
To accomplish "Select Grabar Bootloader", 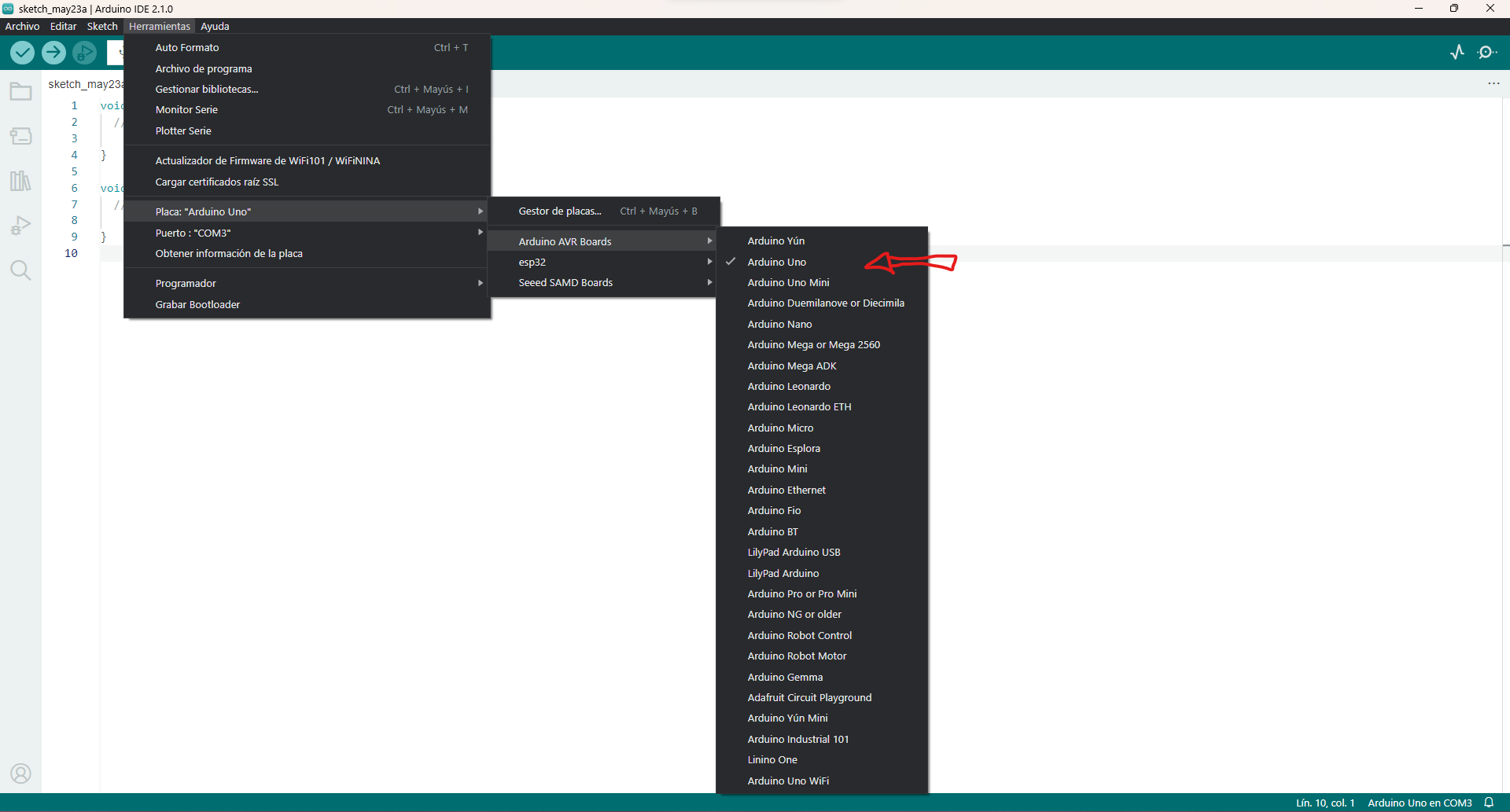I will [308, 305].
